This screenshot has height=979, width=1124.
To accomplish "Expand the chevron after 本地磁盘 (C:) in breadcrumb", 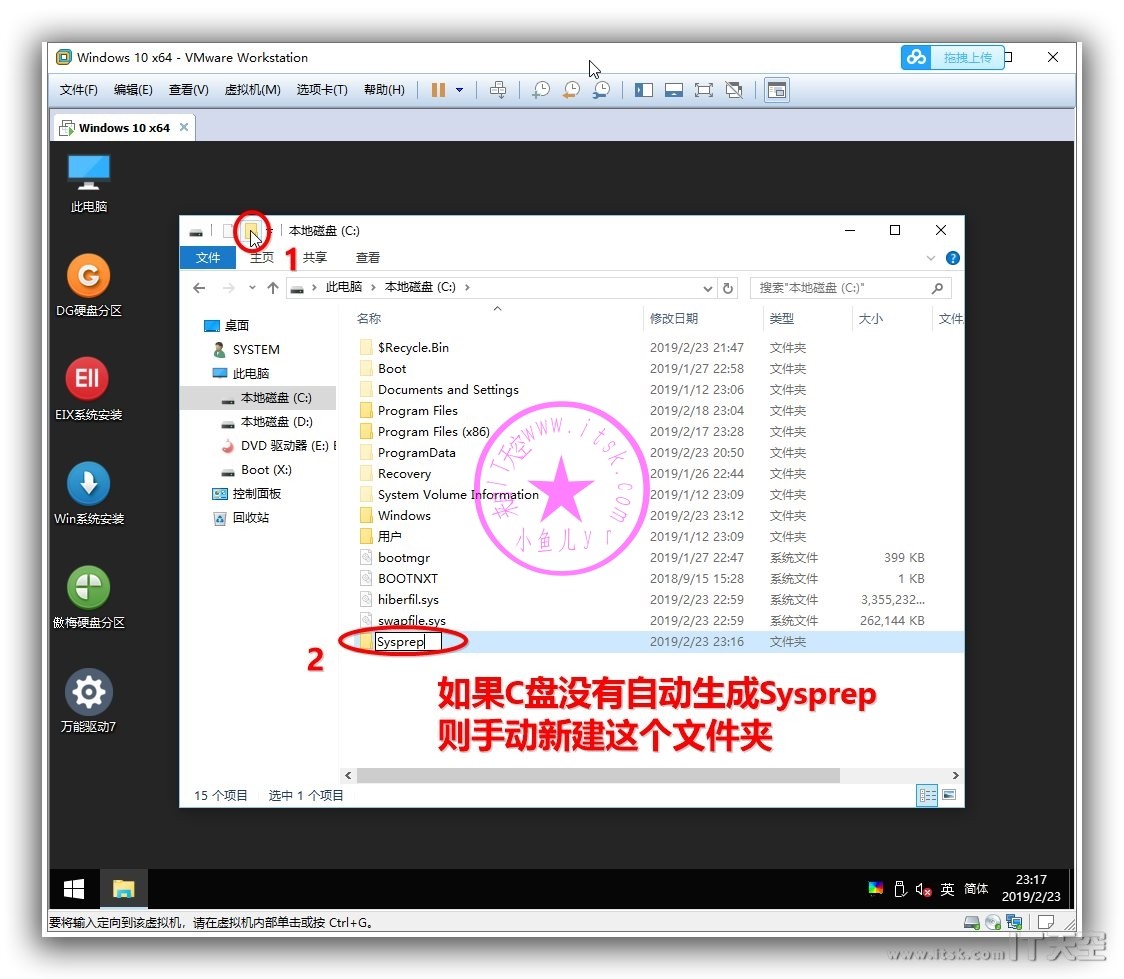I will click(467, 287).
